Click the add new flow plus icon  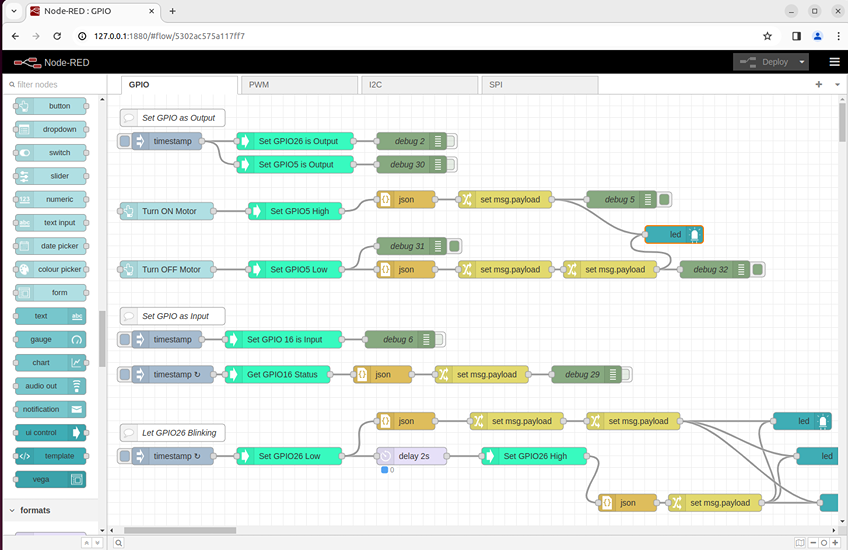pos(819,85)
